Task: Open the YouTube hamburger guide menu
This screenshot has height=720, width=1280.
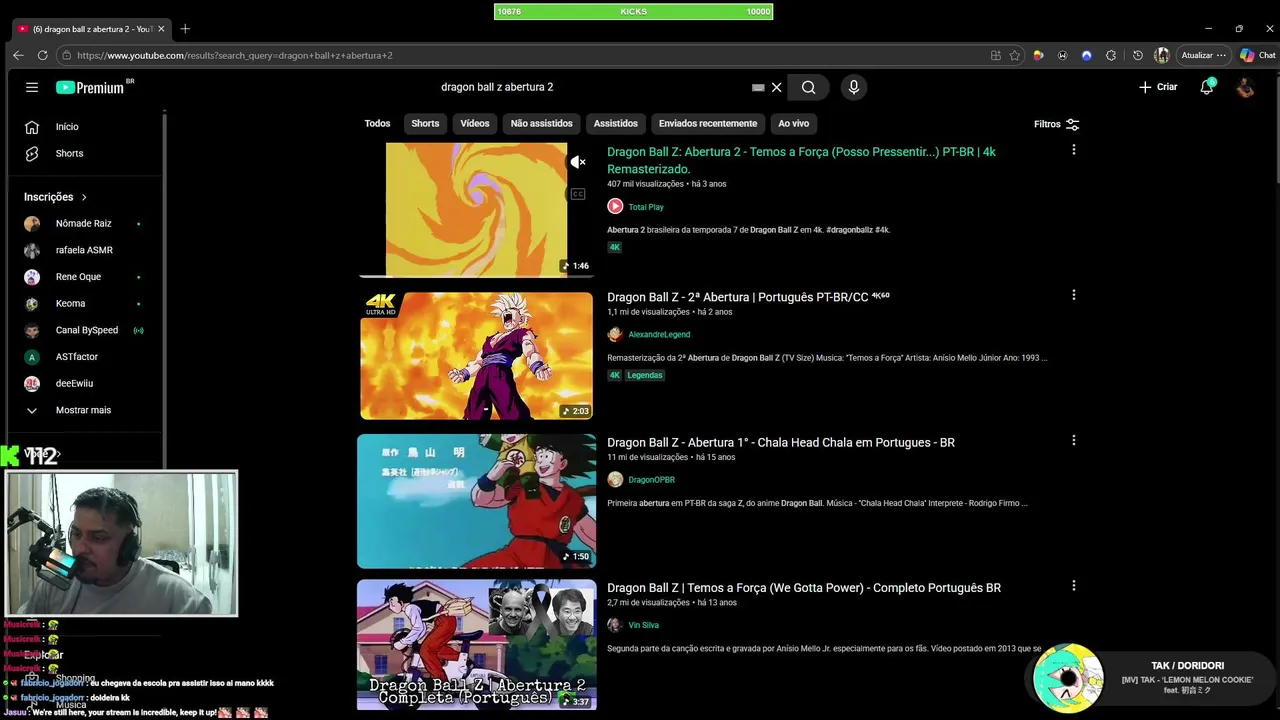Action: [x=32, y=87]
